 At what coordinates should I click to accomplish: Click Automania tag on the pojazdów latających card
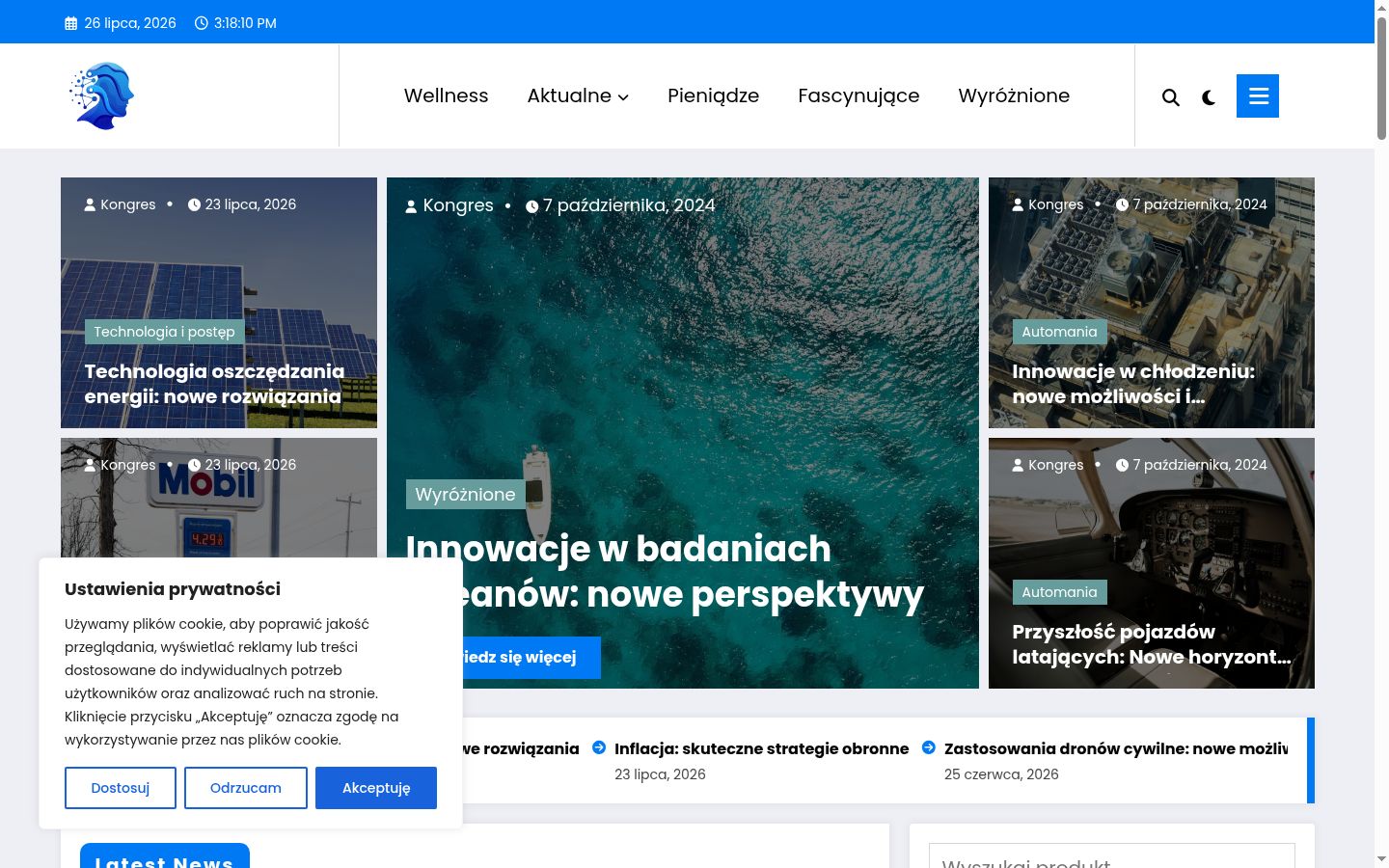(1059, 592)
